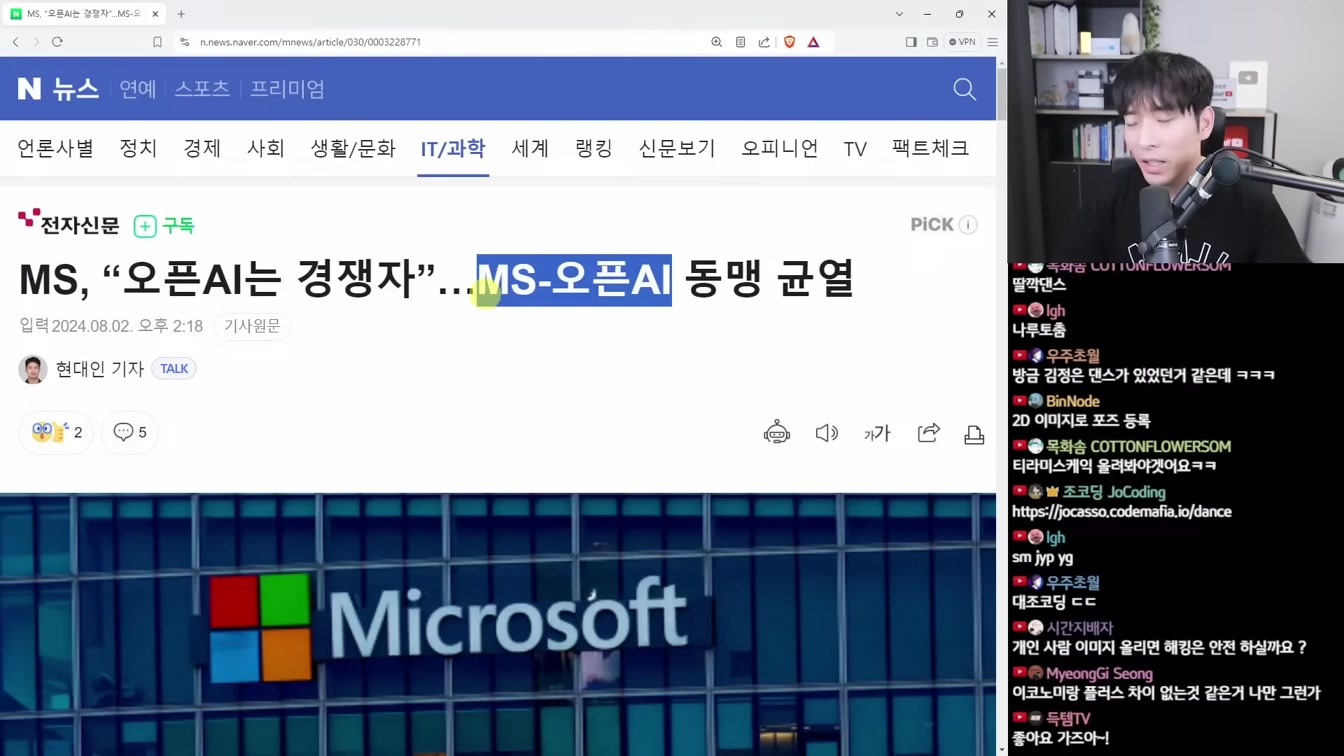Click the Brave Rewards triangle icon

pyautogui.click(x=813, y=42)
